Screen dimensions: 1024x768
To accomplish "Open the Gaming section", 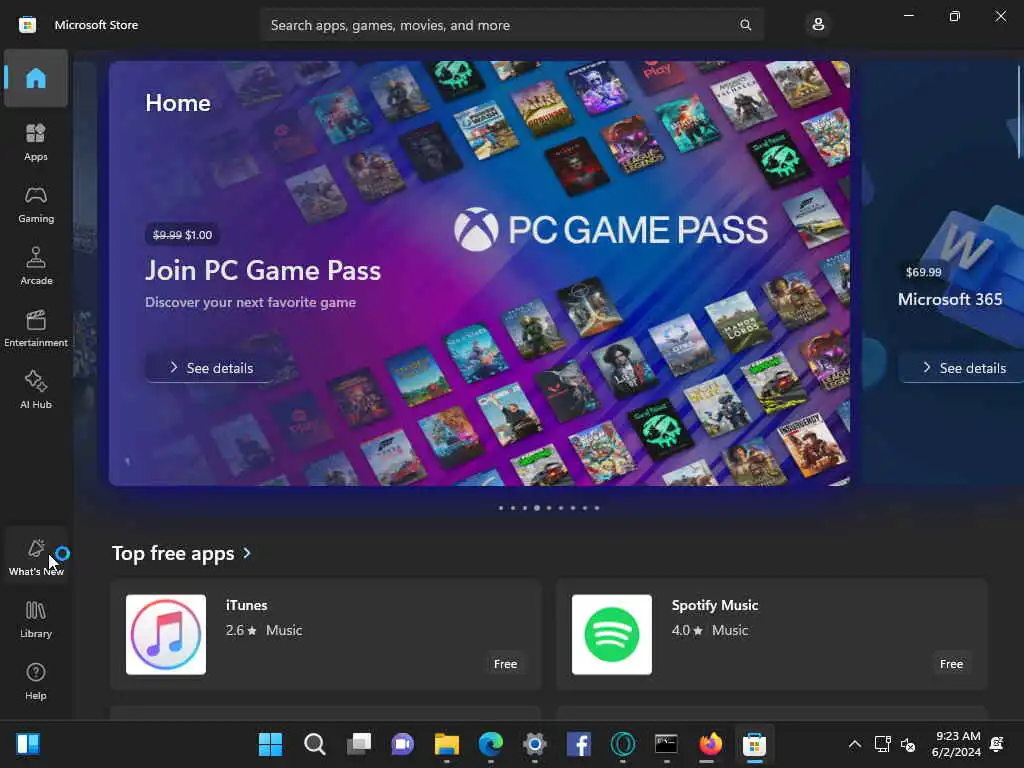I will coord(36,204).
